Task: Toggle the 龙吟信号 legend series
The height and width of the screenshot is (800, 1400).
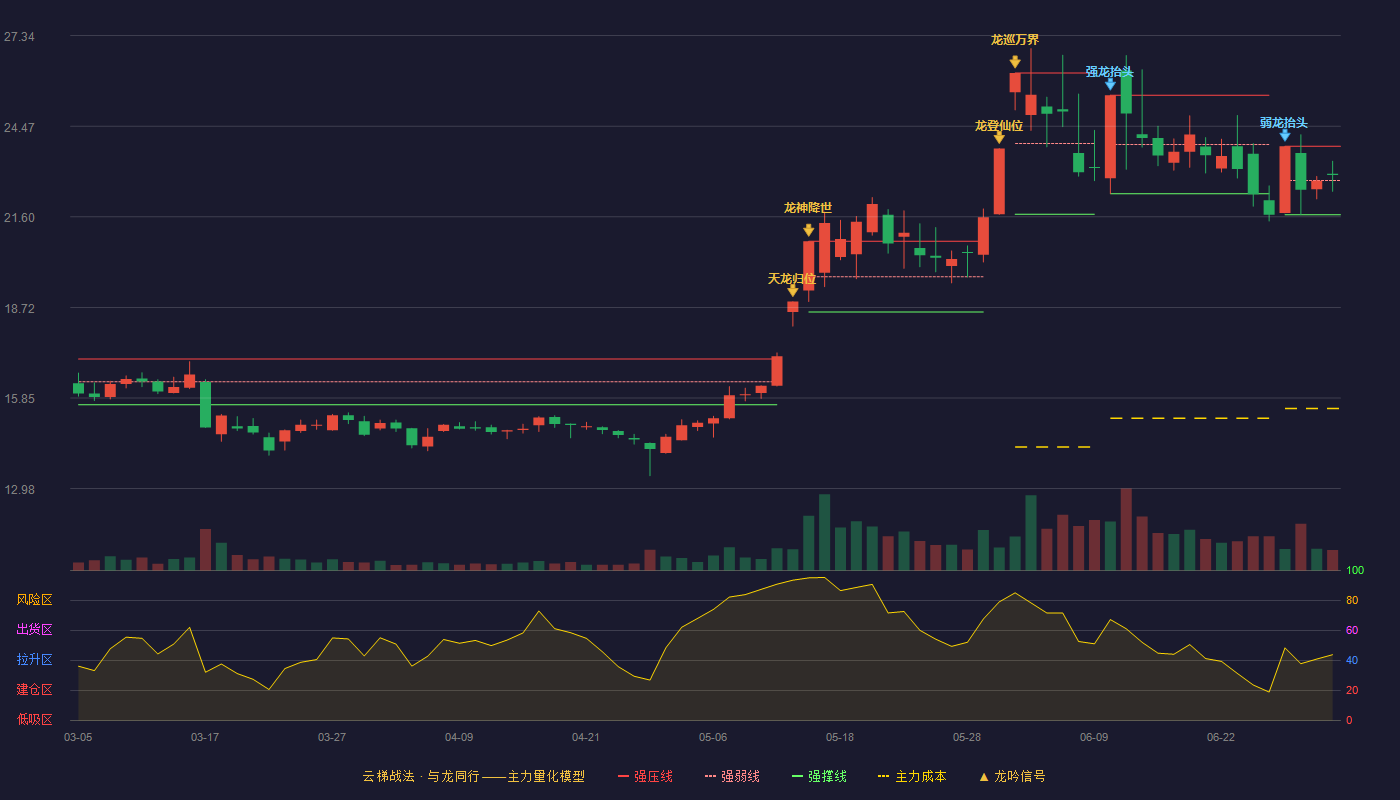Action: pyautogui.click(x=1011, y=776)
